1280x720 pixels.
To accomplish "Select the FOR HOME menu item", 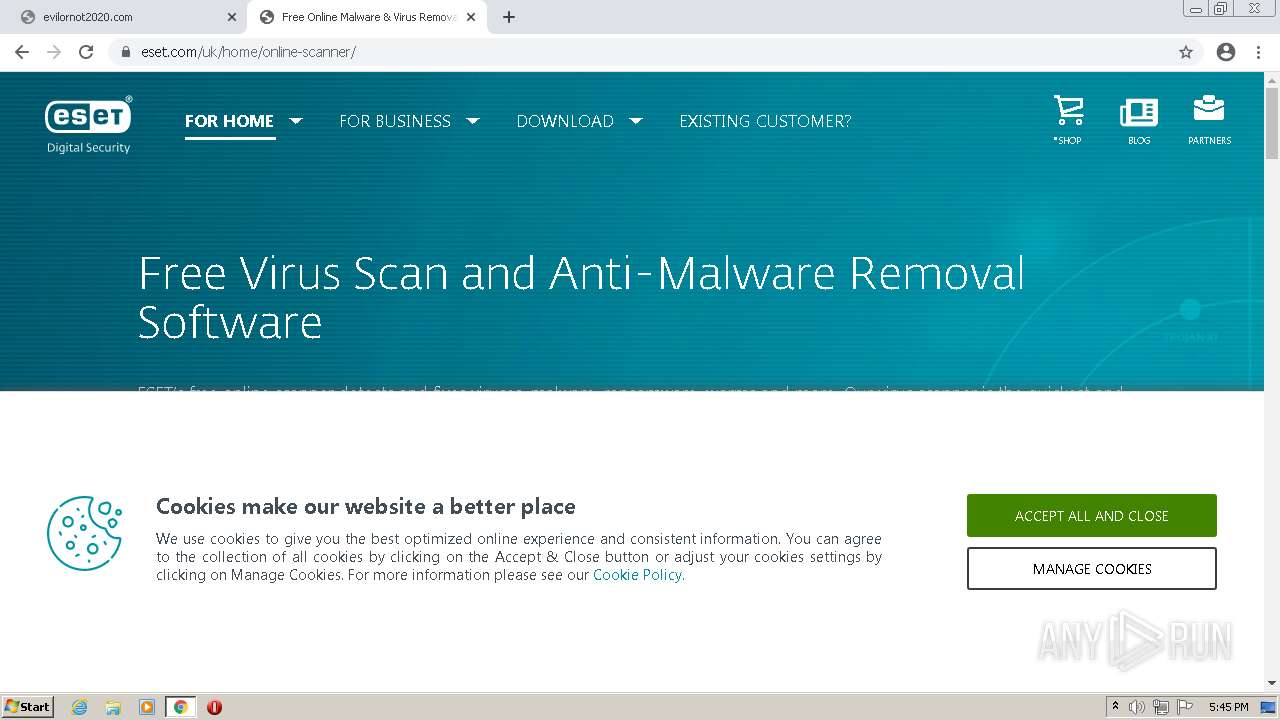I will [229, 121].
